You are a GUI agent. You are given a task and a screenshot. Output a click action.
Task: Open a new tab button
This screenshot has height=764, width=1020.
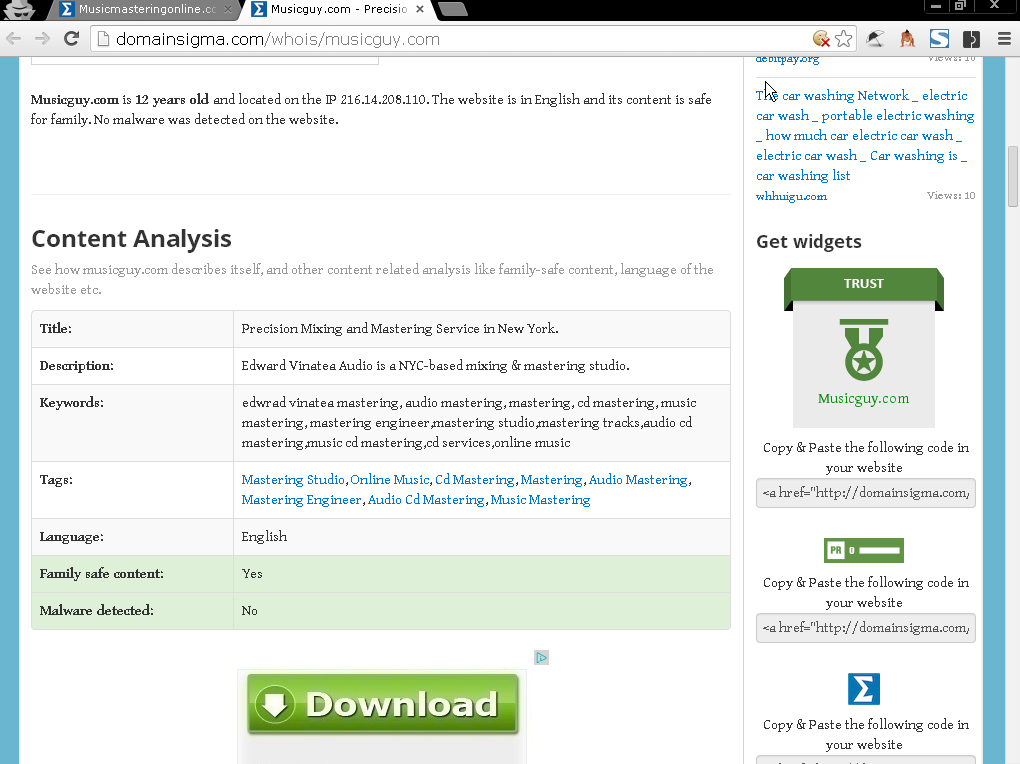(452, 9)
